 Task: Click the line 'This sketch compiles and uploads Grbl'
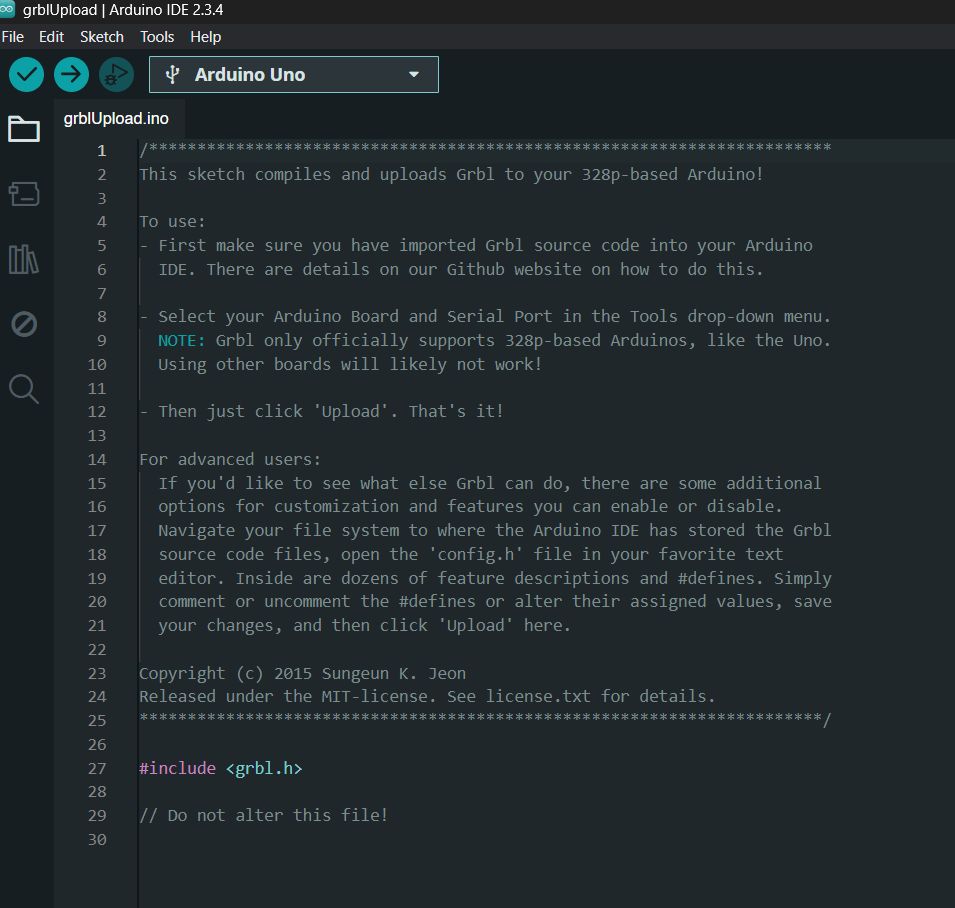click(451, 174)
